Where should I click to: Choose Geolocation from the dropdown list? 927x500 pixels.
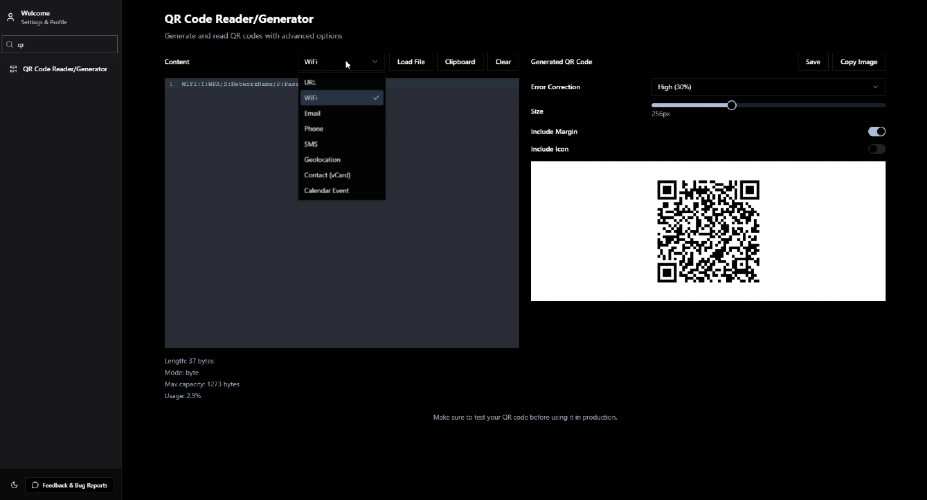coord(342,159)
